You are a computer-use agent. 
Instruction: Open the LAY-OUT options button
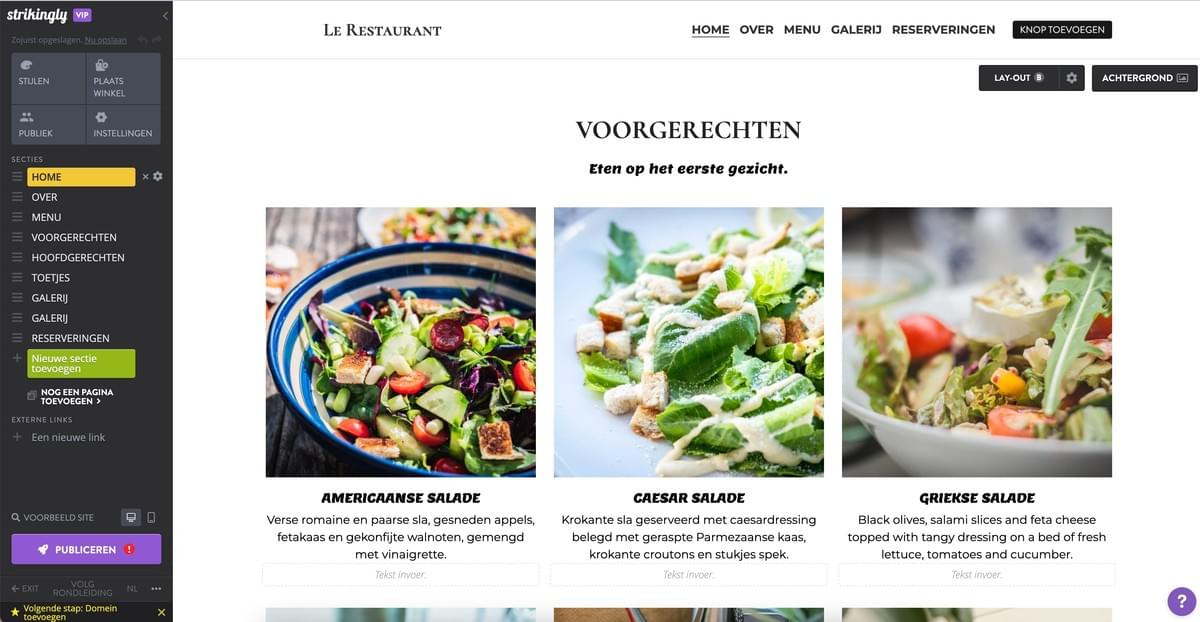coord(1018,78)
